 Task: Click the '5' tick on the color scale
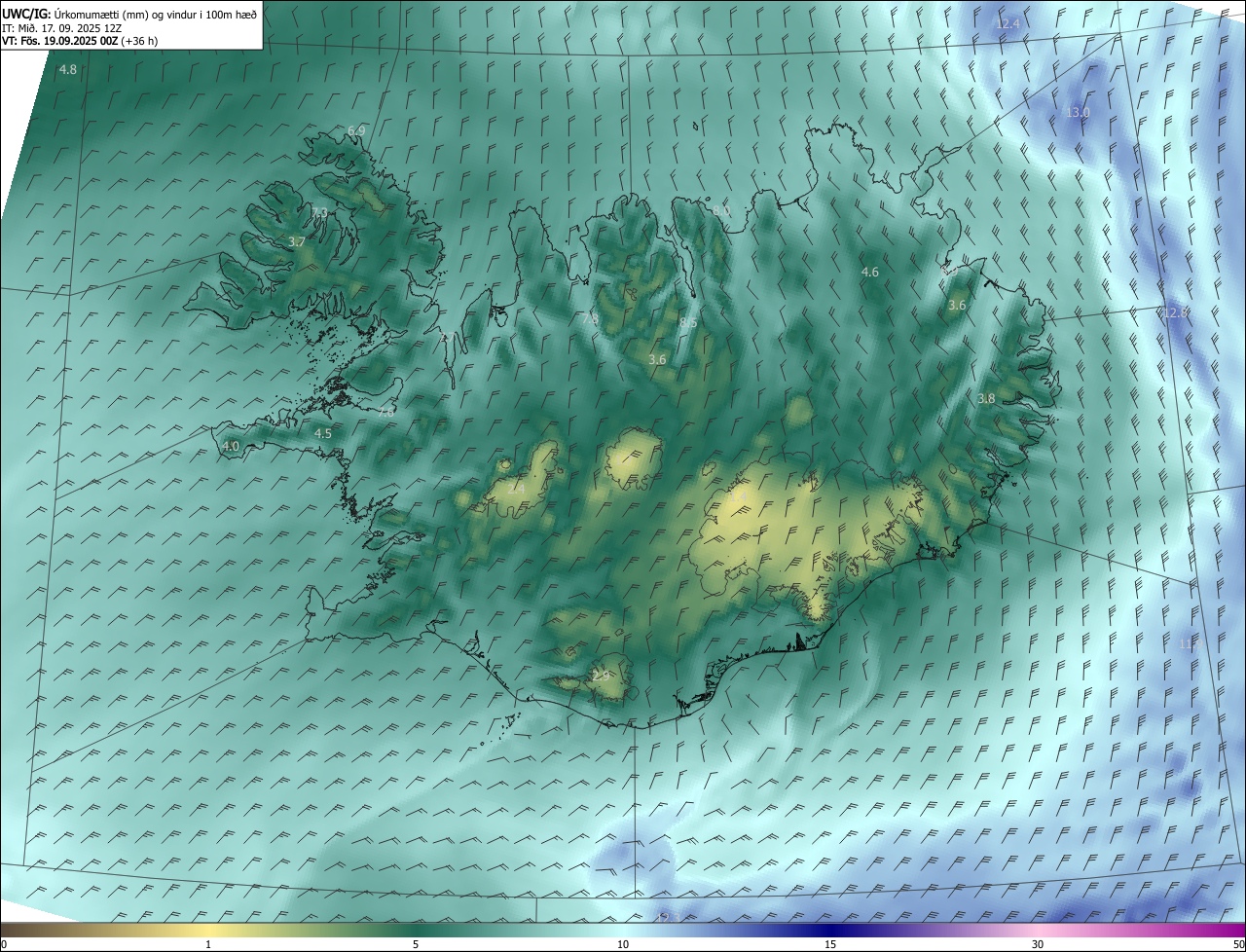pyautogui.click(x=416, y=945)
